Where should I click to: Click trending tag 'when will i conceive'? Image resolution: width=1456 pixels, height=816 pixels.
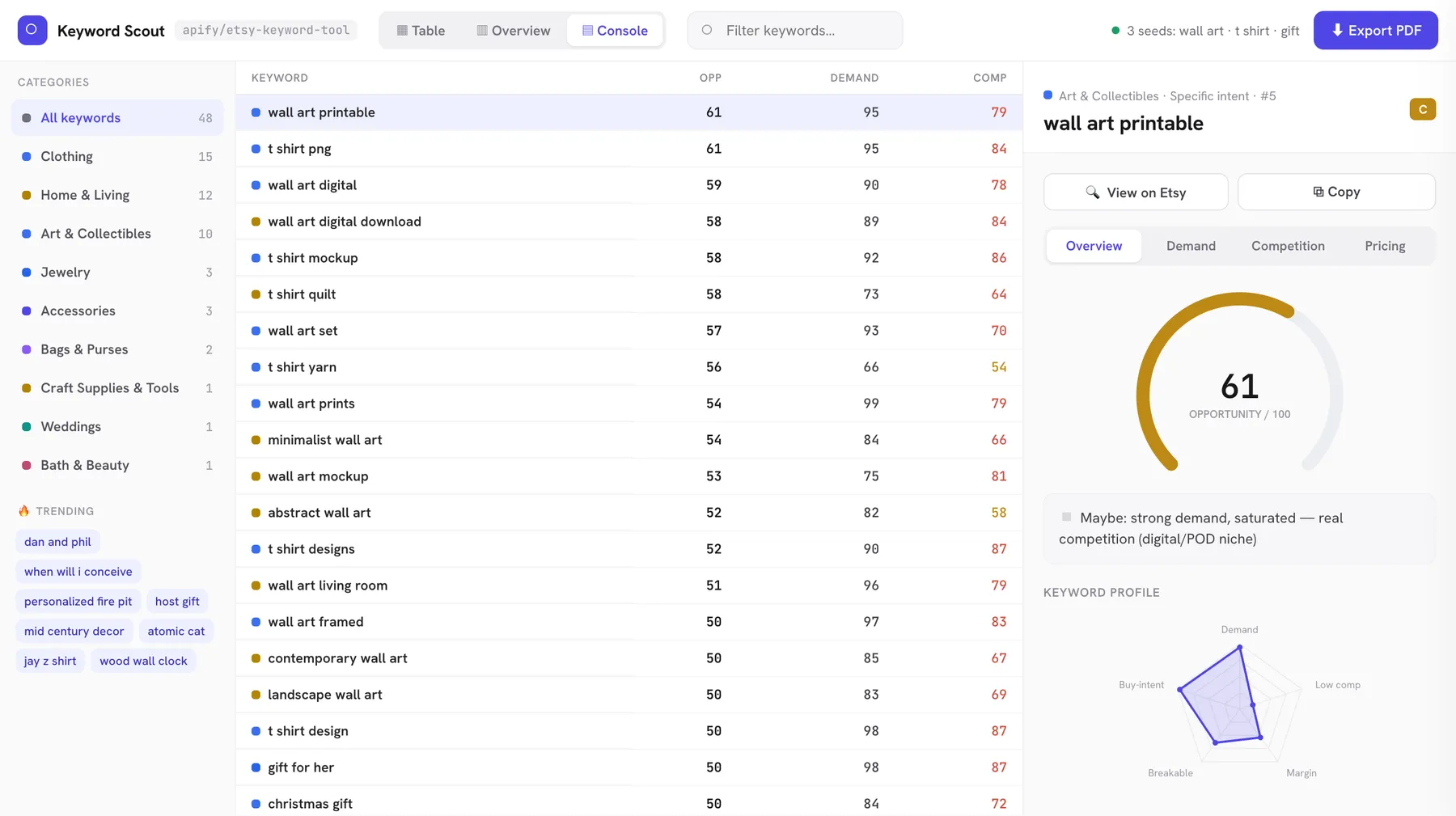point(78,572)
